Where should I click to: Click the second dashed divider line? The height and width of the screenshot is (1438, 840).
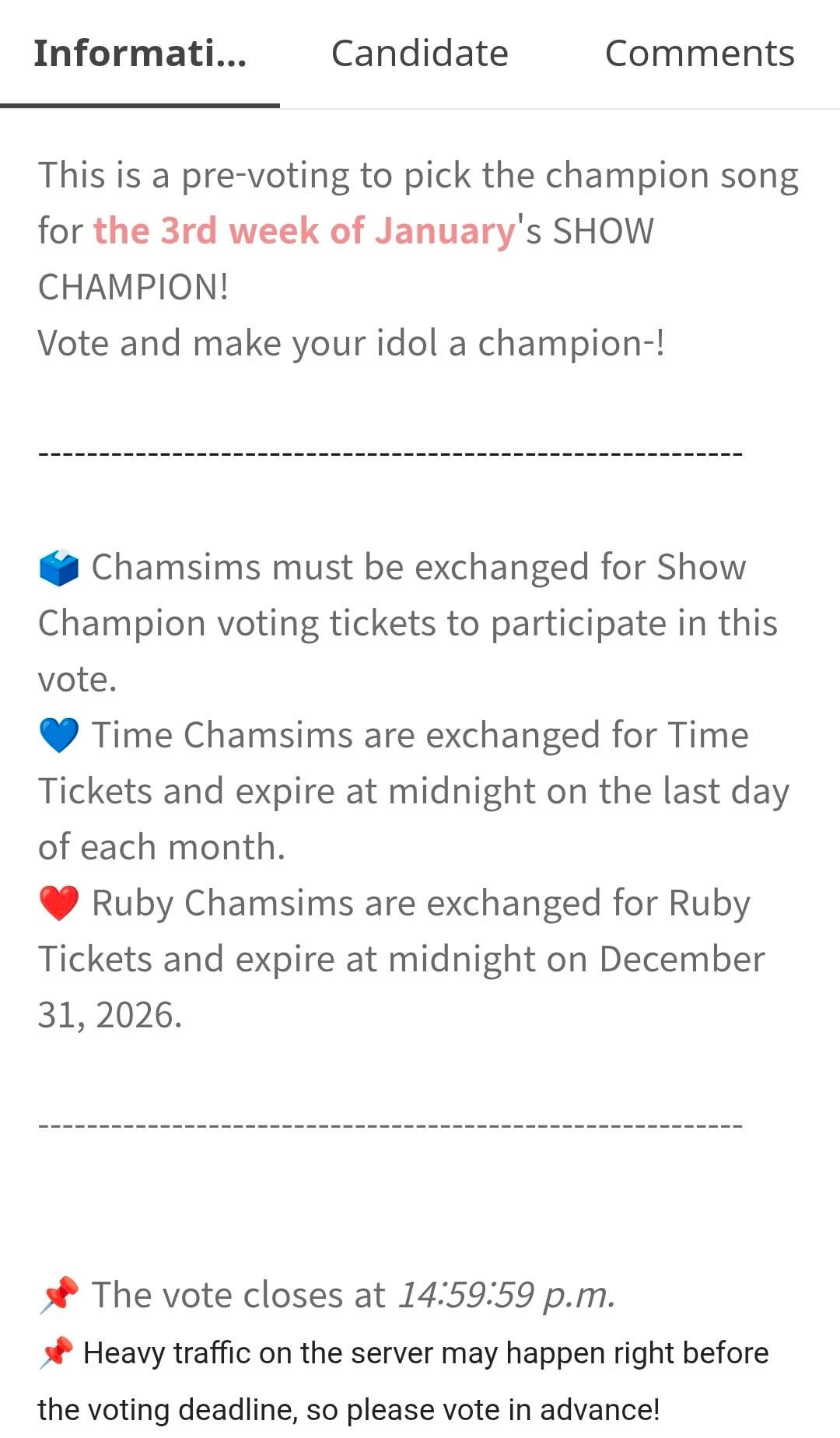[x=390, y=1125]
